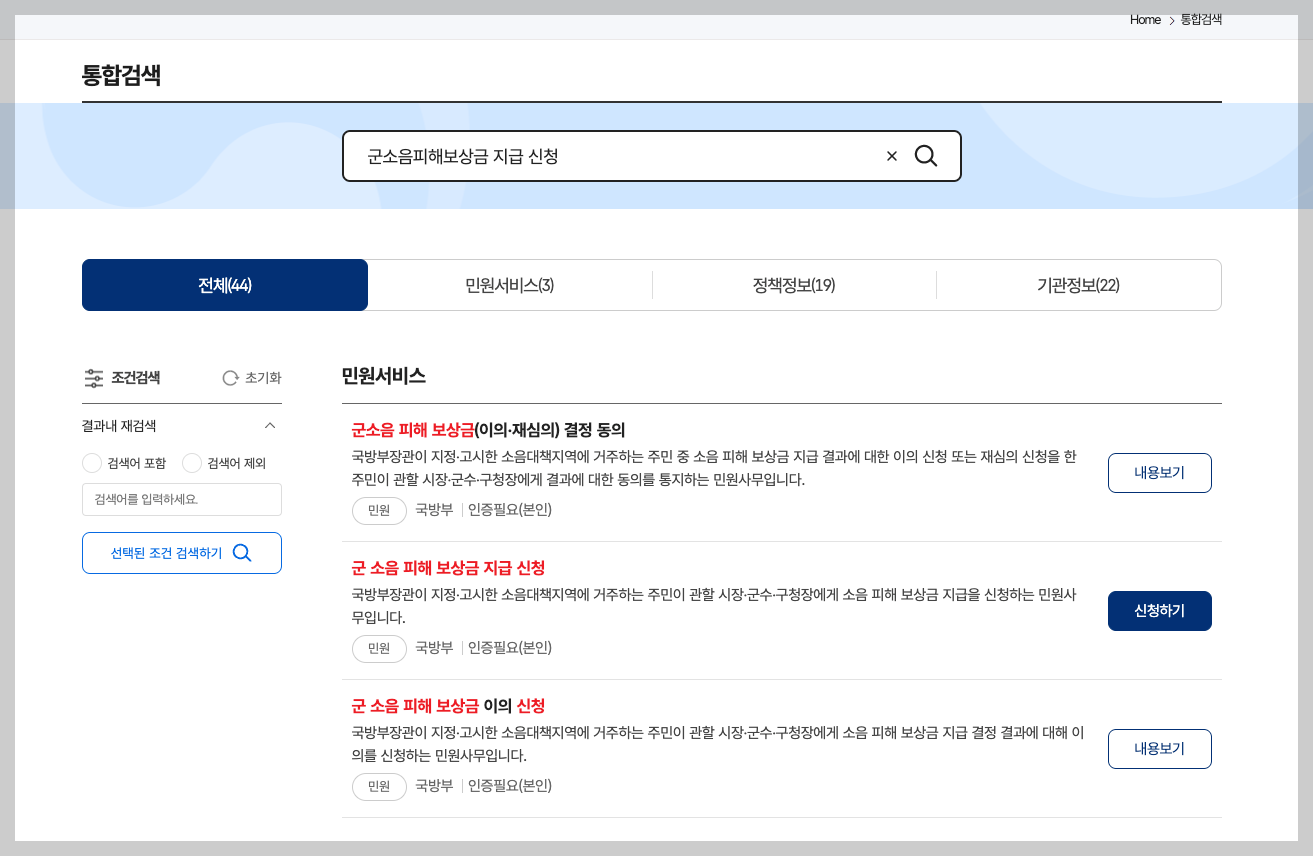Clear the search box using the X icon

[891, 156]
